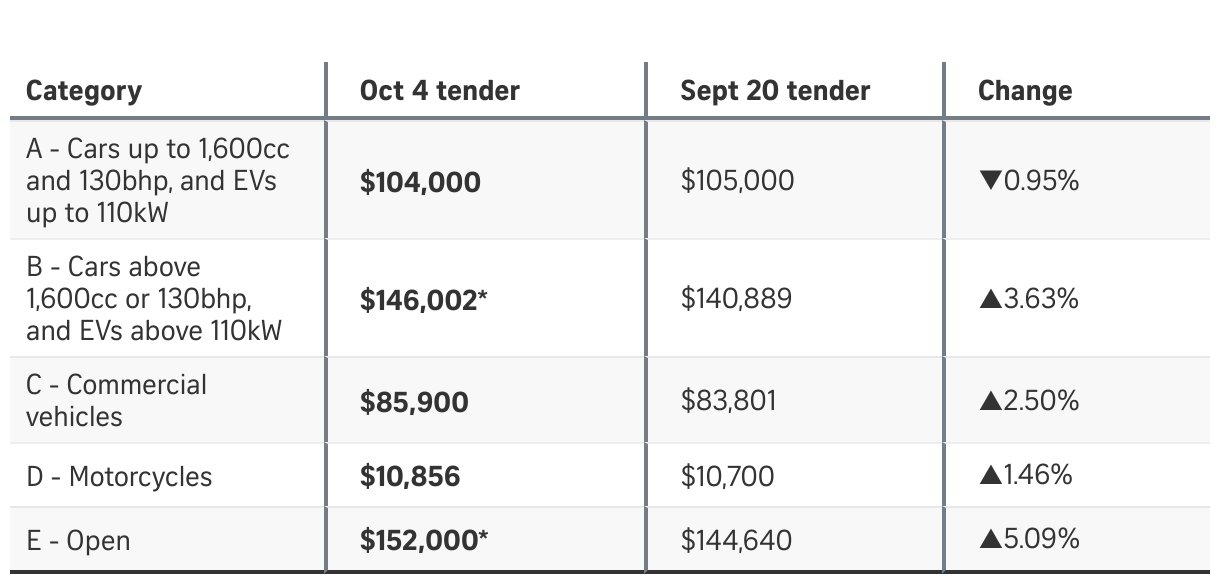Viewport: 1220px width, 584px height.
Task: Click the Change column header
Action: pyautogui.click(x=1025, y=91)
